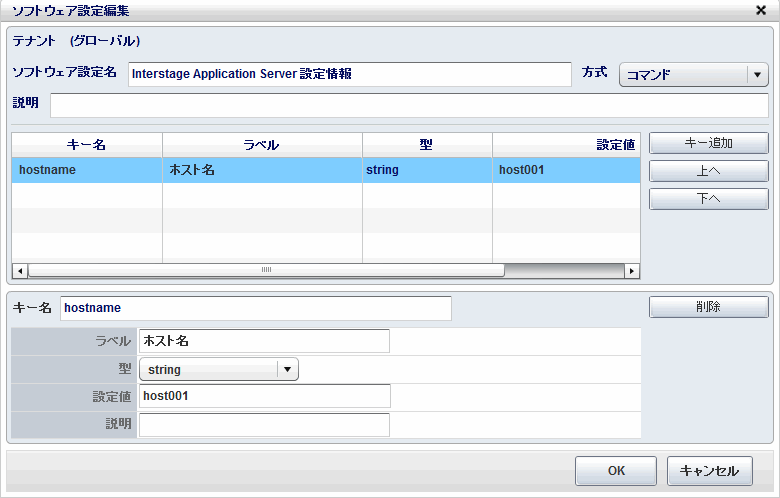Click the ソフトウェア設定名 text field
This screenshot has width=780, height=498.
coord(349,74)
